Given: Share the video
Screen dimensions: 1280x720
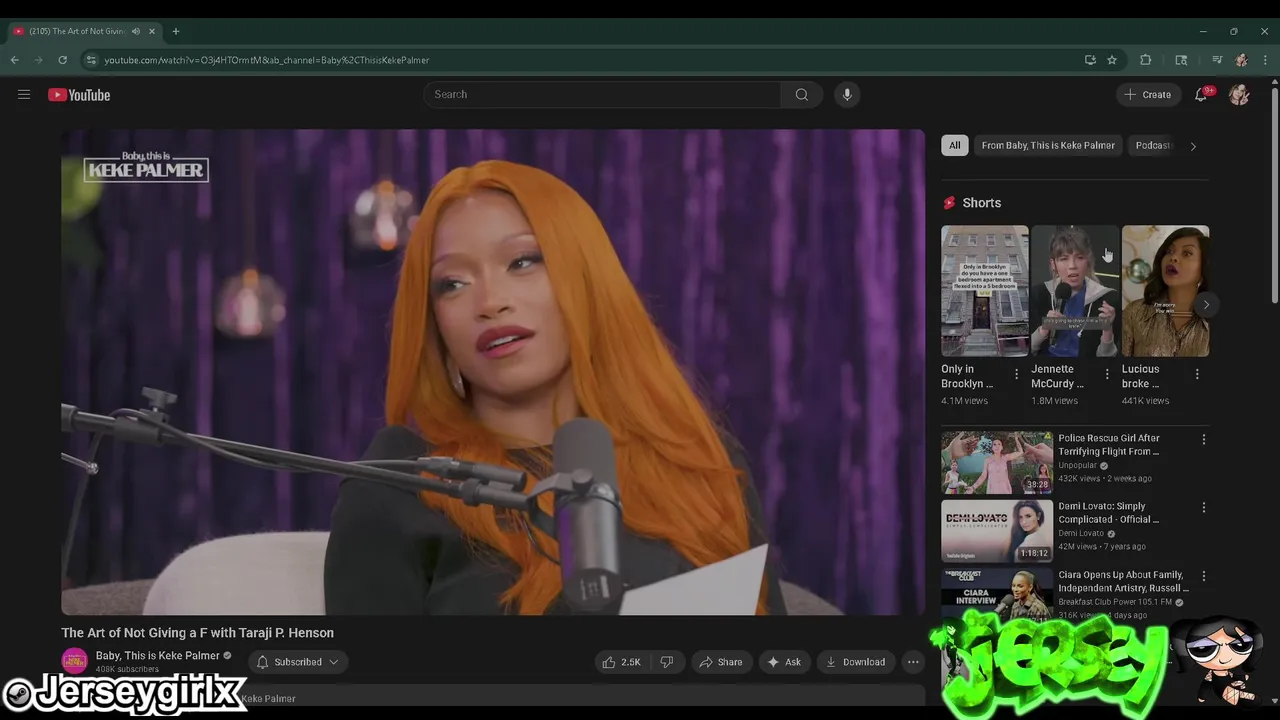Looking at the screenshot, I should click(x=721, y=662).
